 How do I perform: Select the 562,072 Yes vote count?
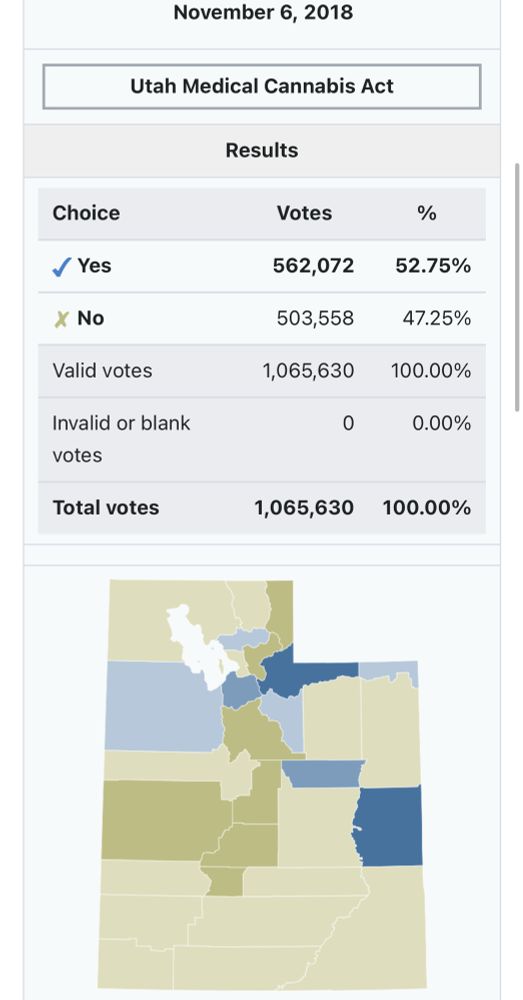(x=313, y=265)
